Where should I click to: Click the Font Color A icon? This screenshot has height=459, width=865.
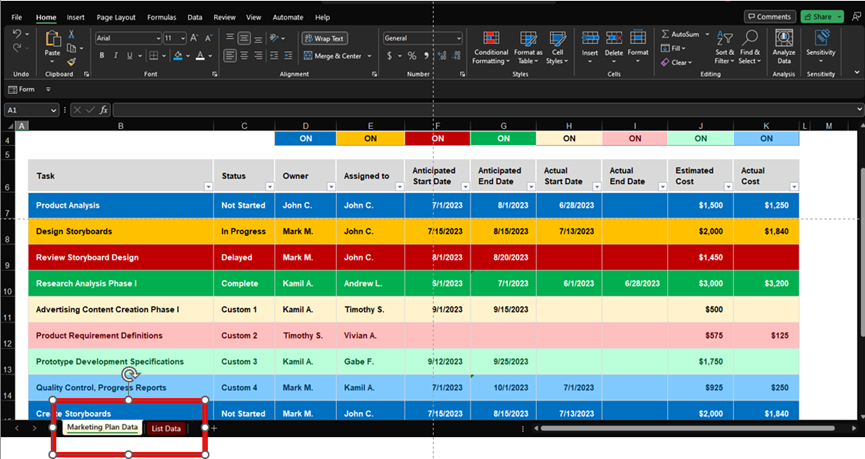click(x=200, y=56)
